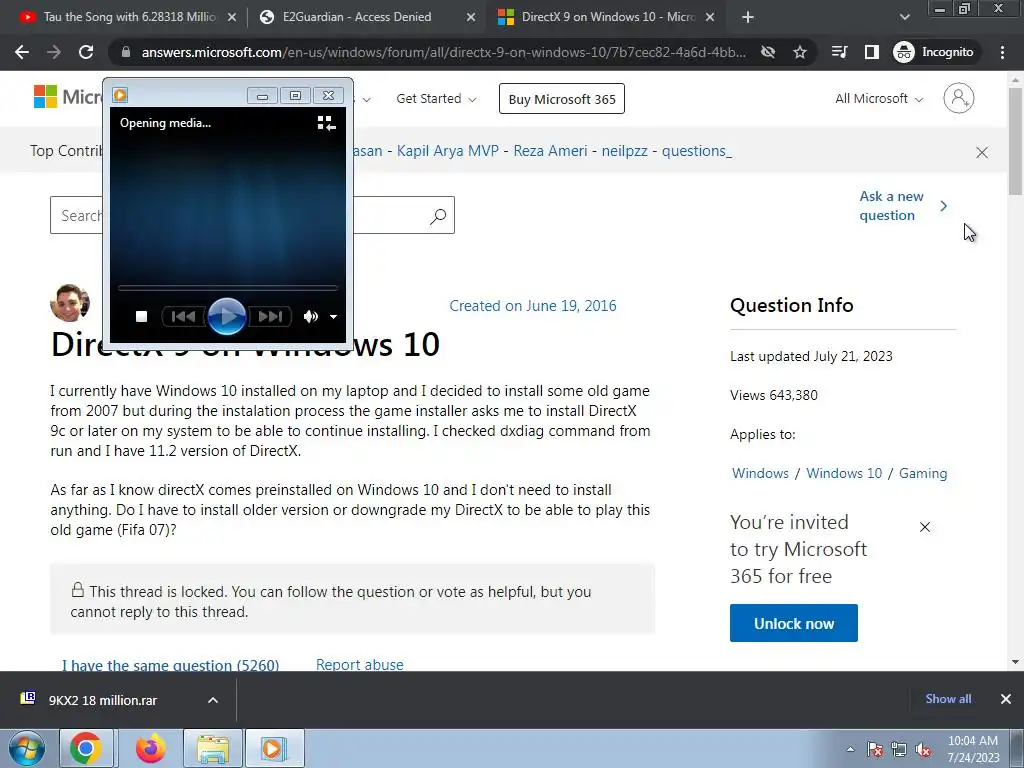The image size is (1024, 768).
Task: Click Buy Microsoft 365 button
Action: 562,99
